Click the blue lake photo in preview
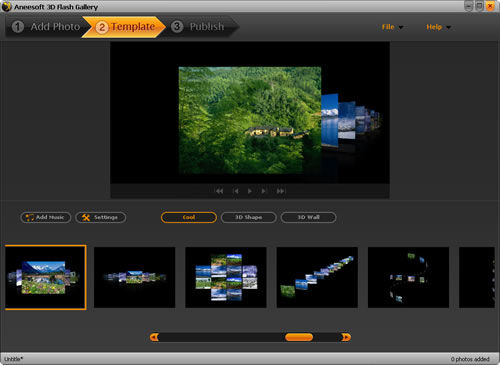500x365 pixels. point(330,120)
